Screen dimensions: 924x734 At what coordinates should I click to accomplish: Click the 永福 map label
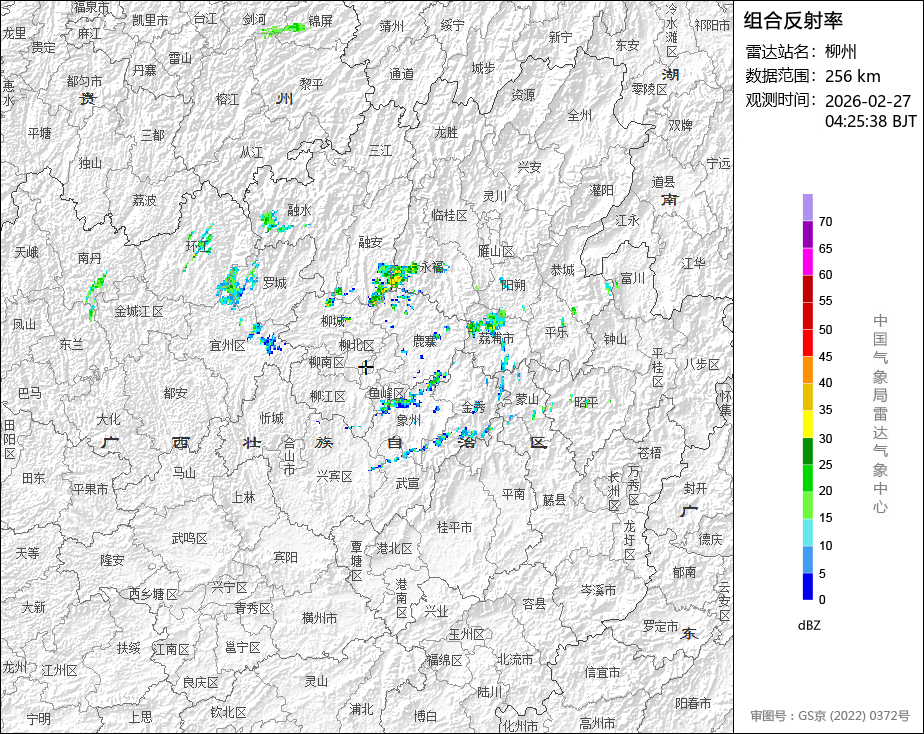point(432,267)
